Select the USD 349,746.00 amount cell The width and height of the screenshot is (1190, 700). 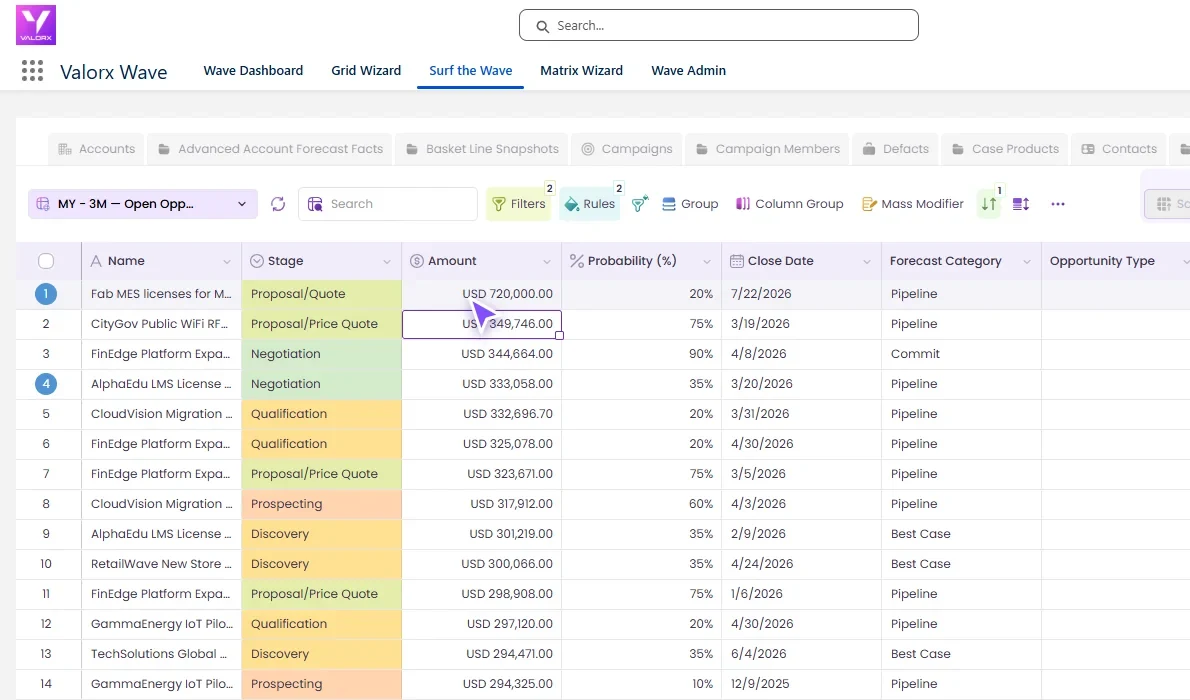coord(482,324)
